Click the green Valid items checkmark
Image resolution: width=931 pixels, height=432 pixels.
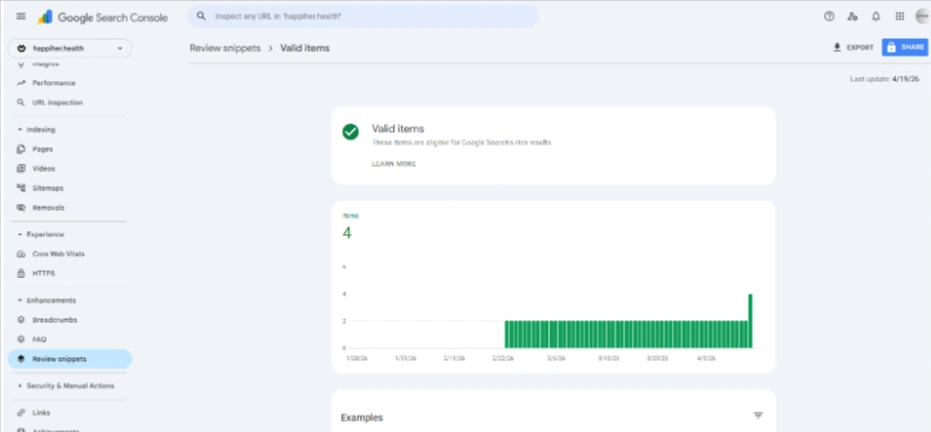[350, 132]
